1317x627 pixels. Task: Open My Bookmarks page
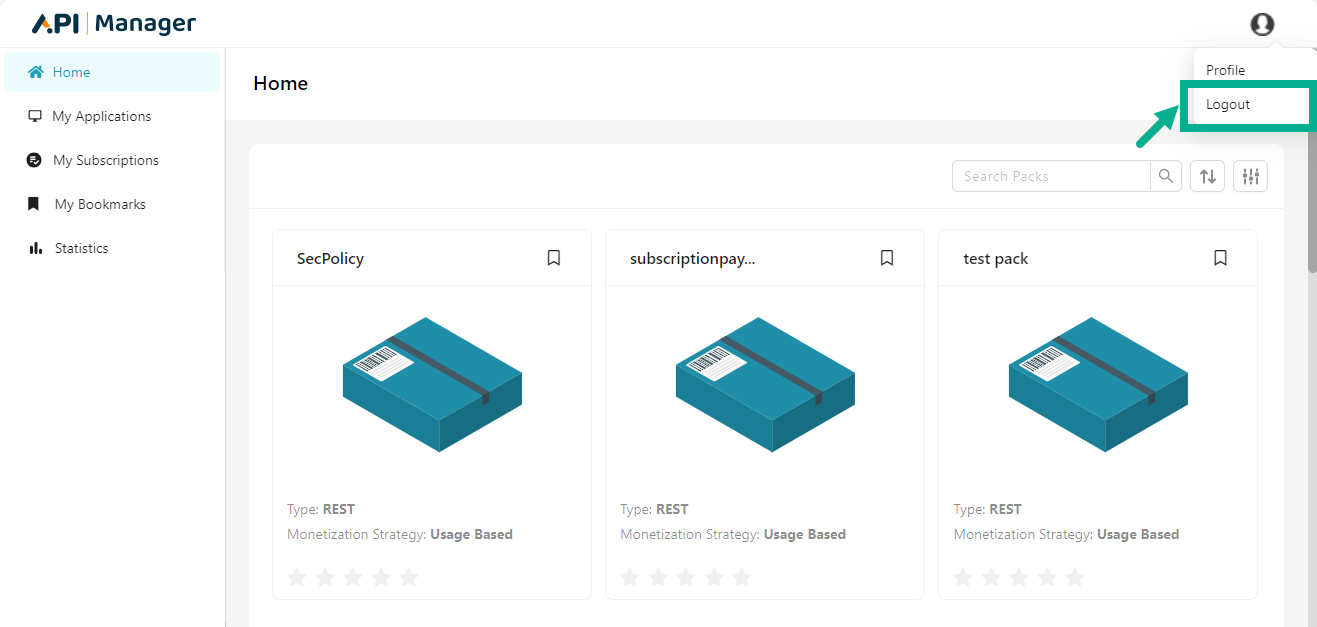pos(100,204)
